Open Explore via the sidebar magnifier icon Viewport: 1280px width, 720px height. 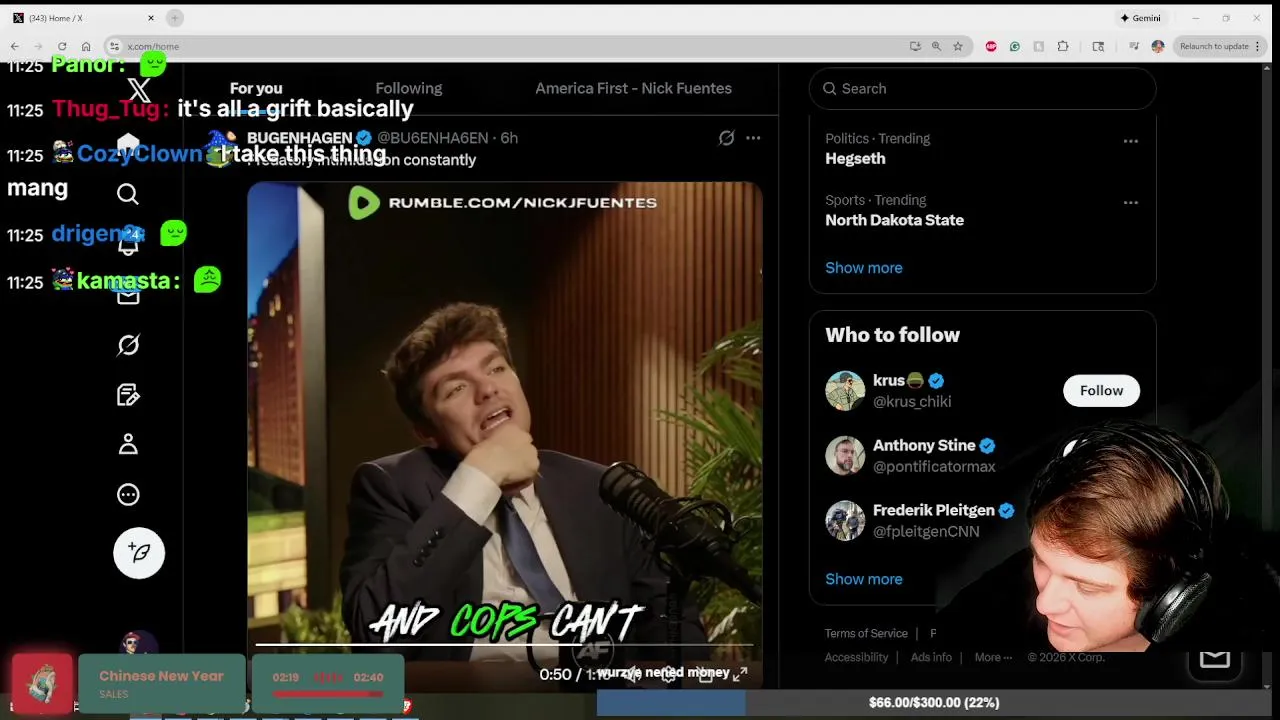(128, 194)
